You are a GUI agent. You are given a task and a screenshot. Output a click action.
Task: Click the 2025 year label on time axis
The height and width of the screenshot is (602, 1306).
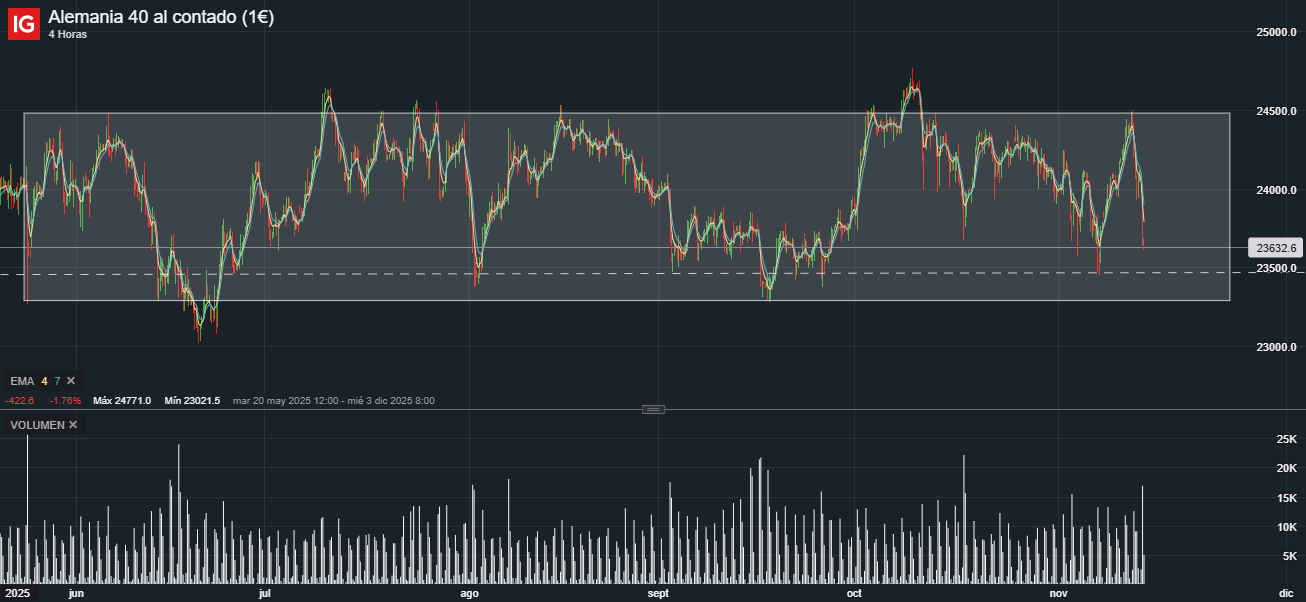click(x=17, y=594)
